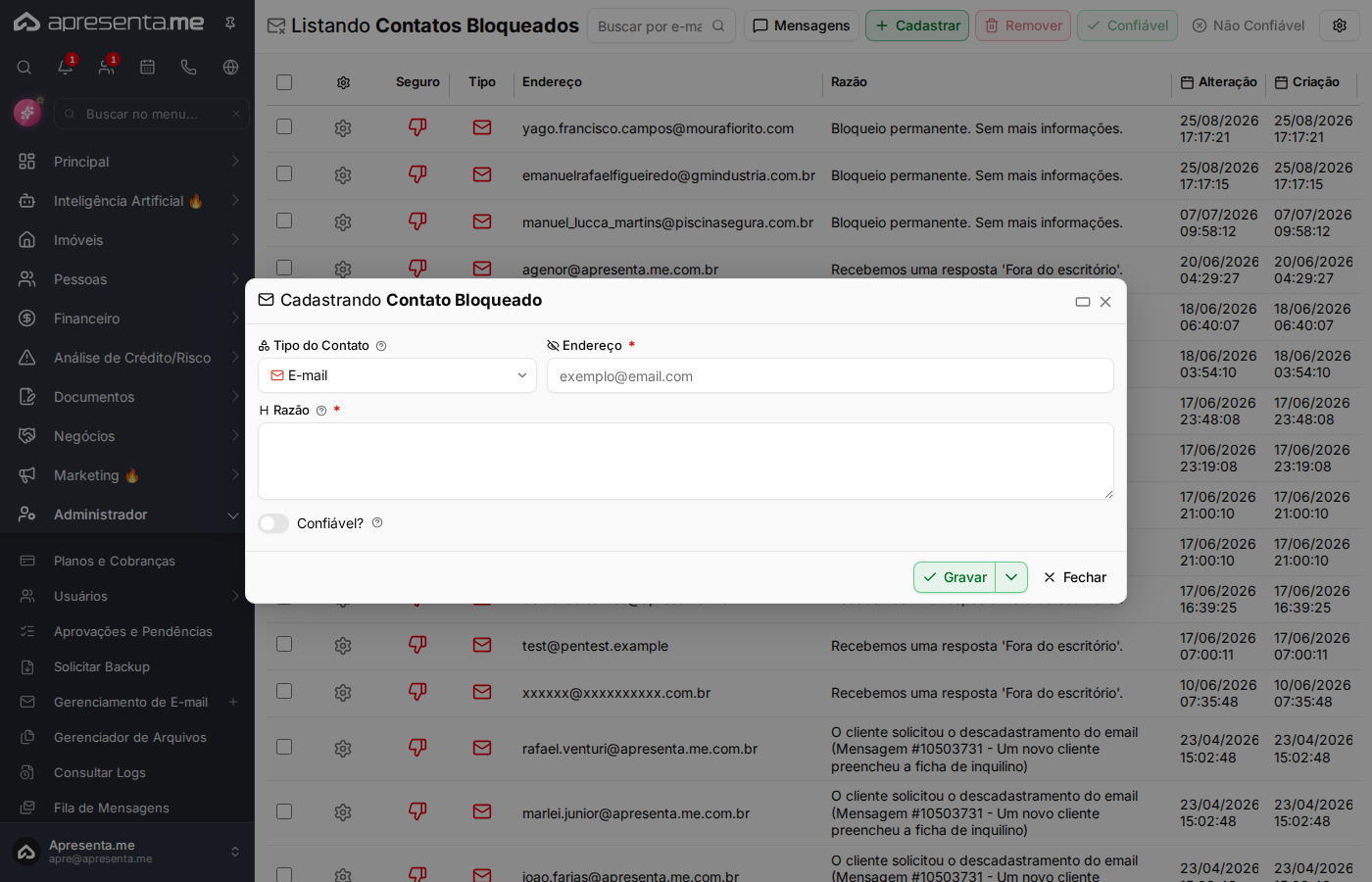
Task: Open notifications bell icon
Action: [66, 67]
